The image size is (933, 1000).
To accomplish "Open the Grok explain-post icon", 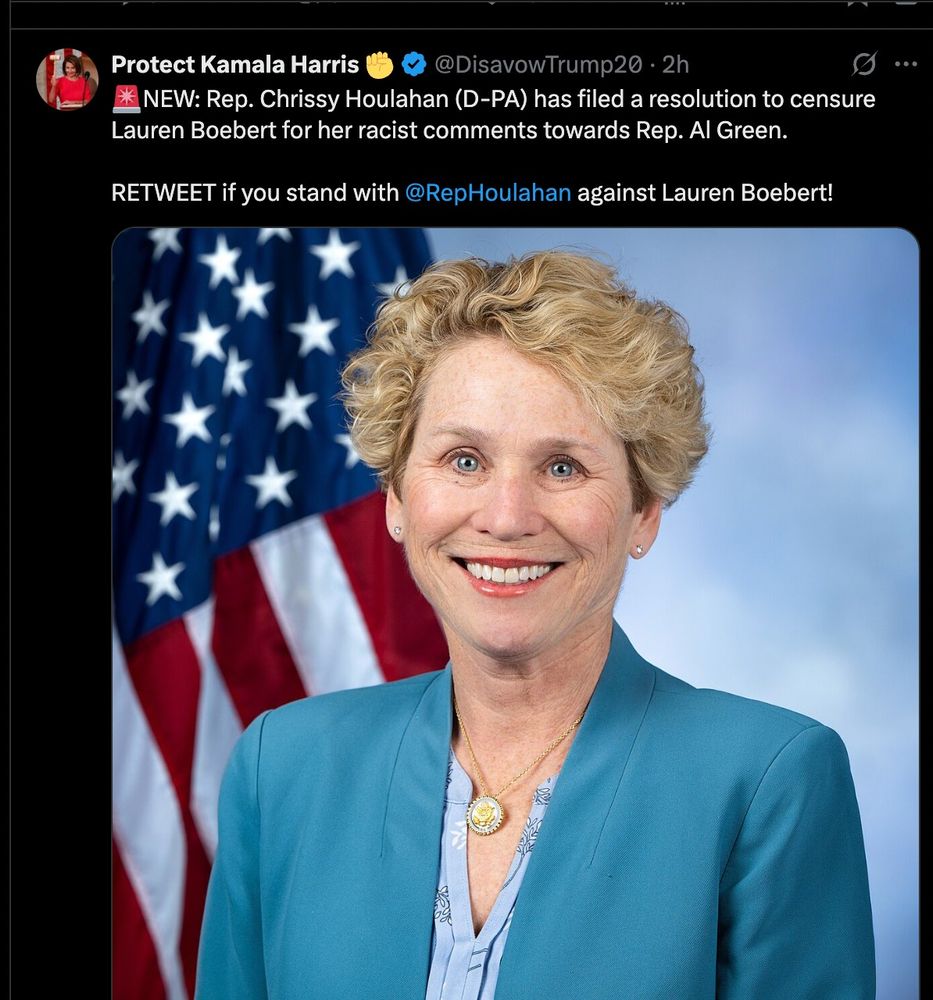I will tap(864, 64).
